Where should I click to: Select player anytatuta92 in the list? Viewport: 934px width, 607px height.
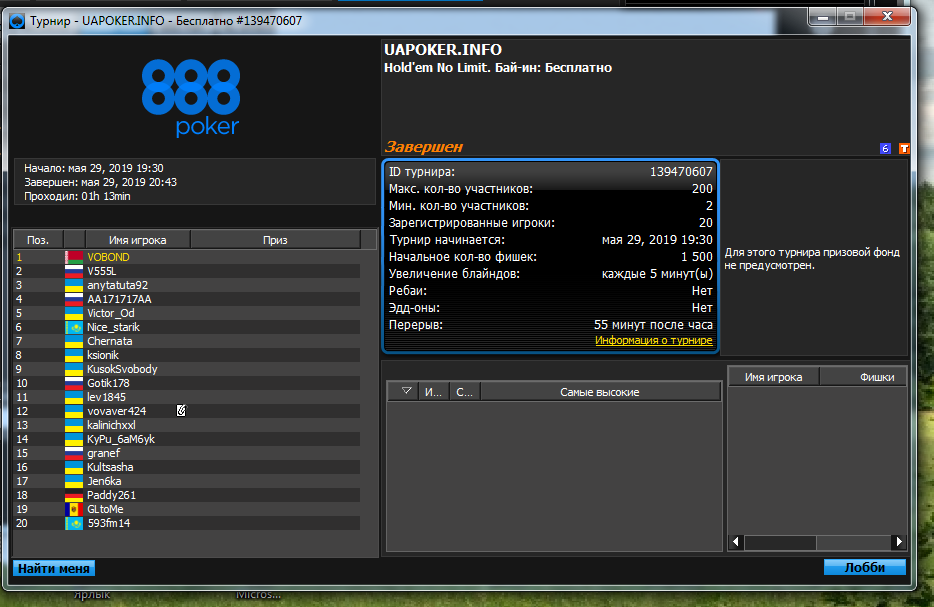(x=117, y=285)
